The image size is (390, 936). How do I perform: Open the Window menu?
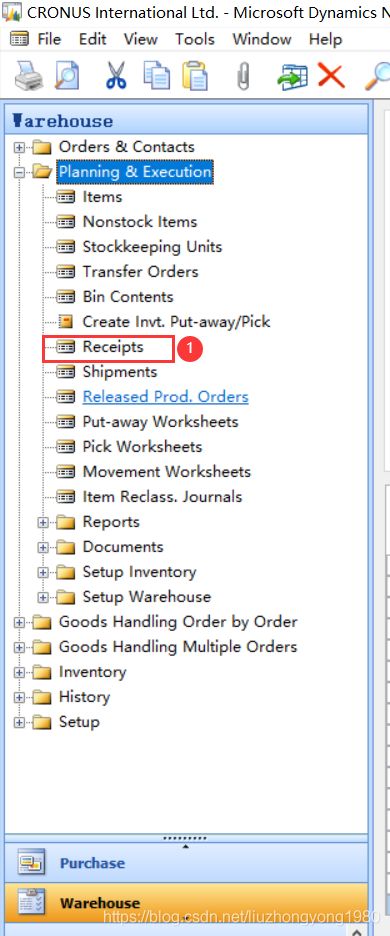262,39
